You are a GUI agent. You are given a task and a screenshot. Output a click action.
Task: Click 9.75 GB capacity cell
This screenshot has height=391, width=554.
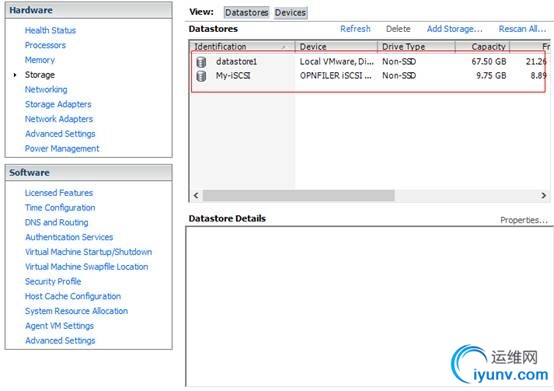(x=491, y=76)
